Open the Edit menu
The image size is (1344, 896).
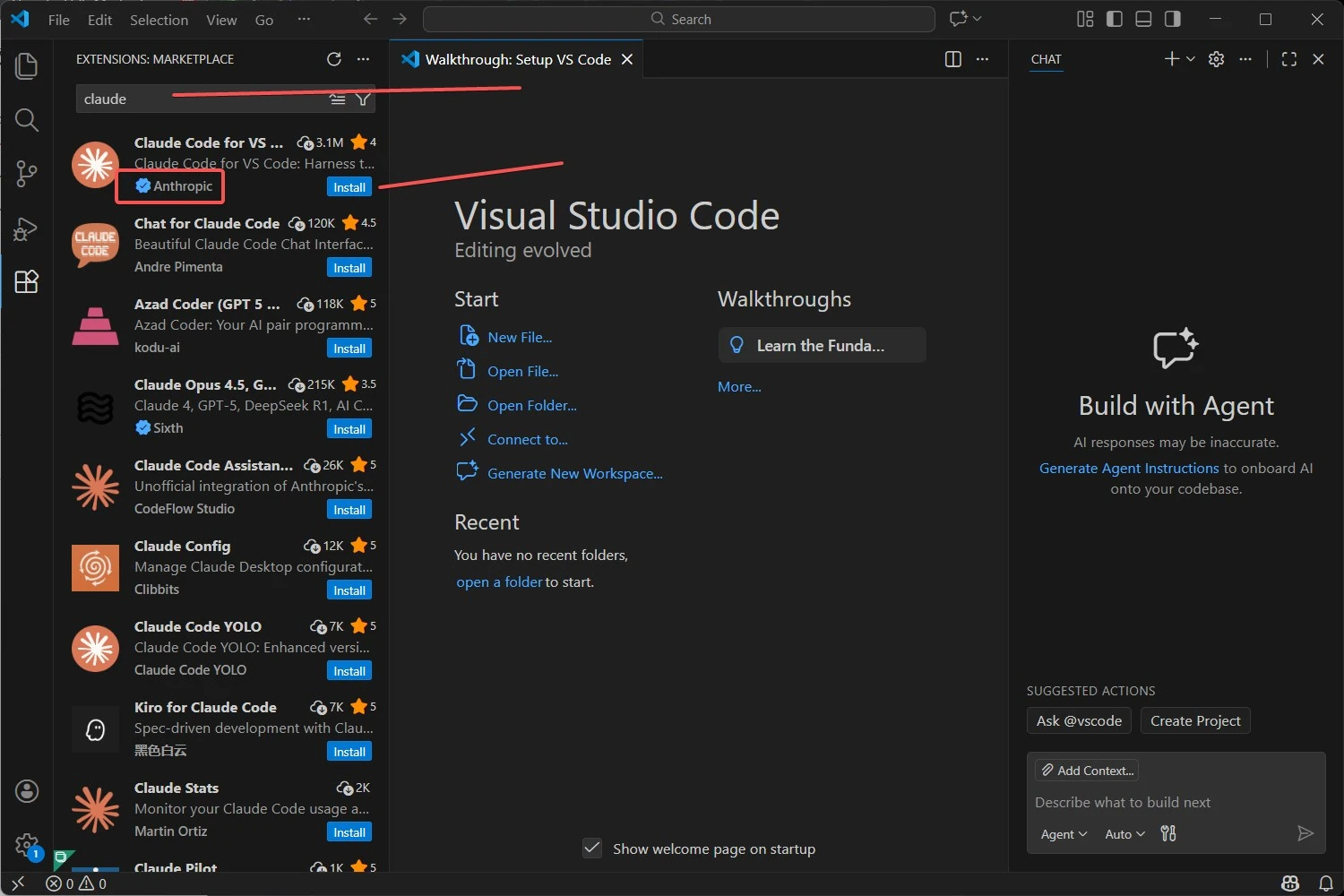tap(99, 20)
